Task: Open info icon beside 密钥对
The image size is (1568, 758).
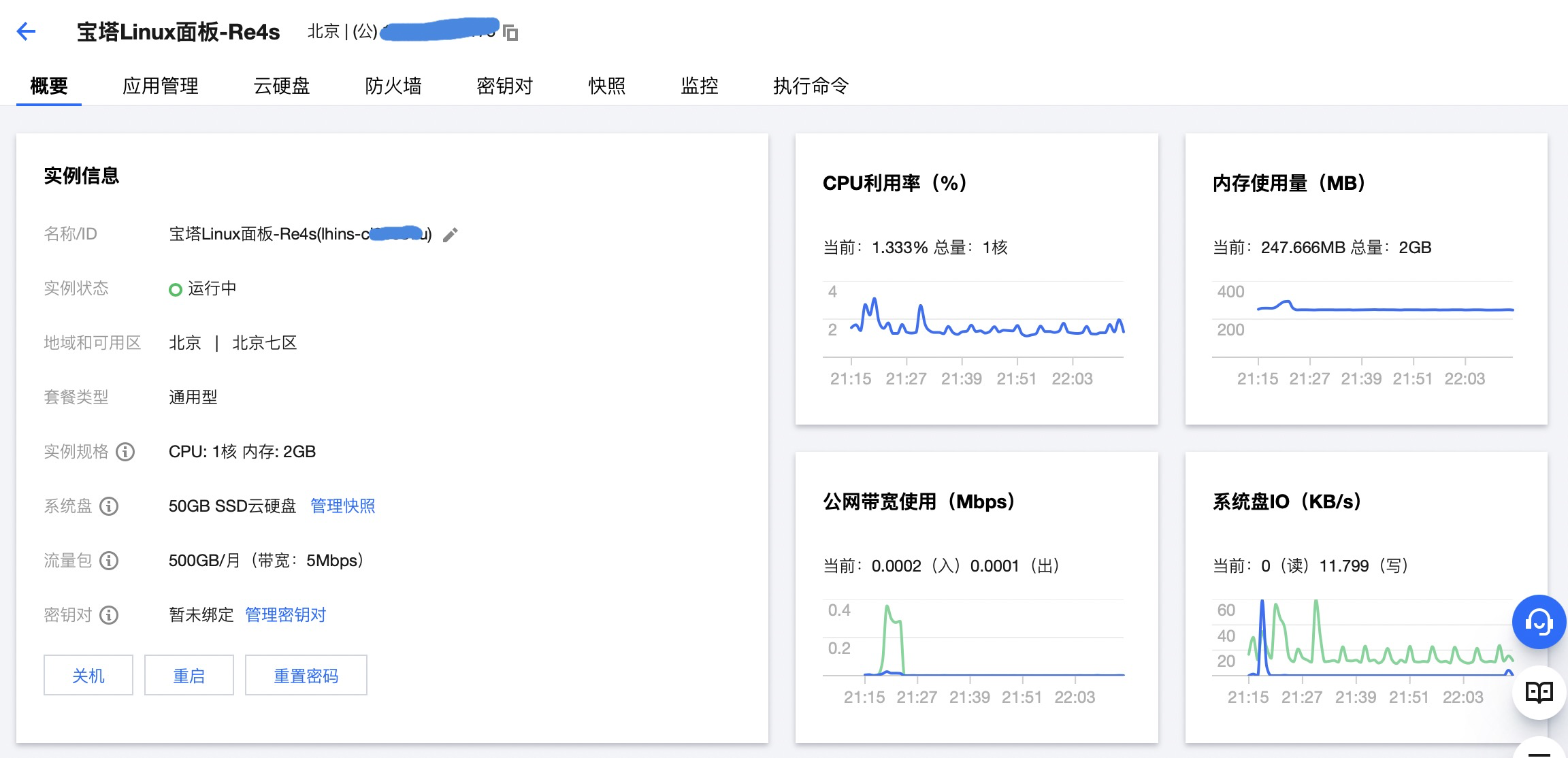Action: point(109,615)
